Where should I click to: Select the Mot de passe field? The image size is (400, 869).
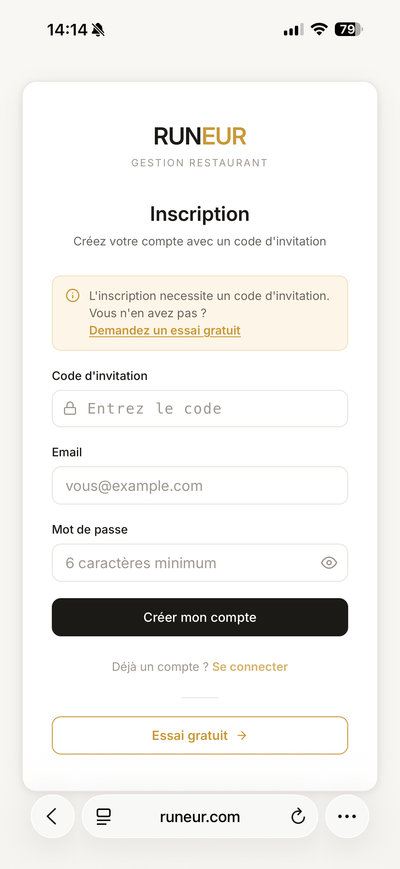tap(200, 563)
